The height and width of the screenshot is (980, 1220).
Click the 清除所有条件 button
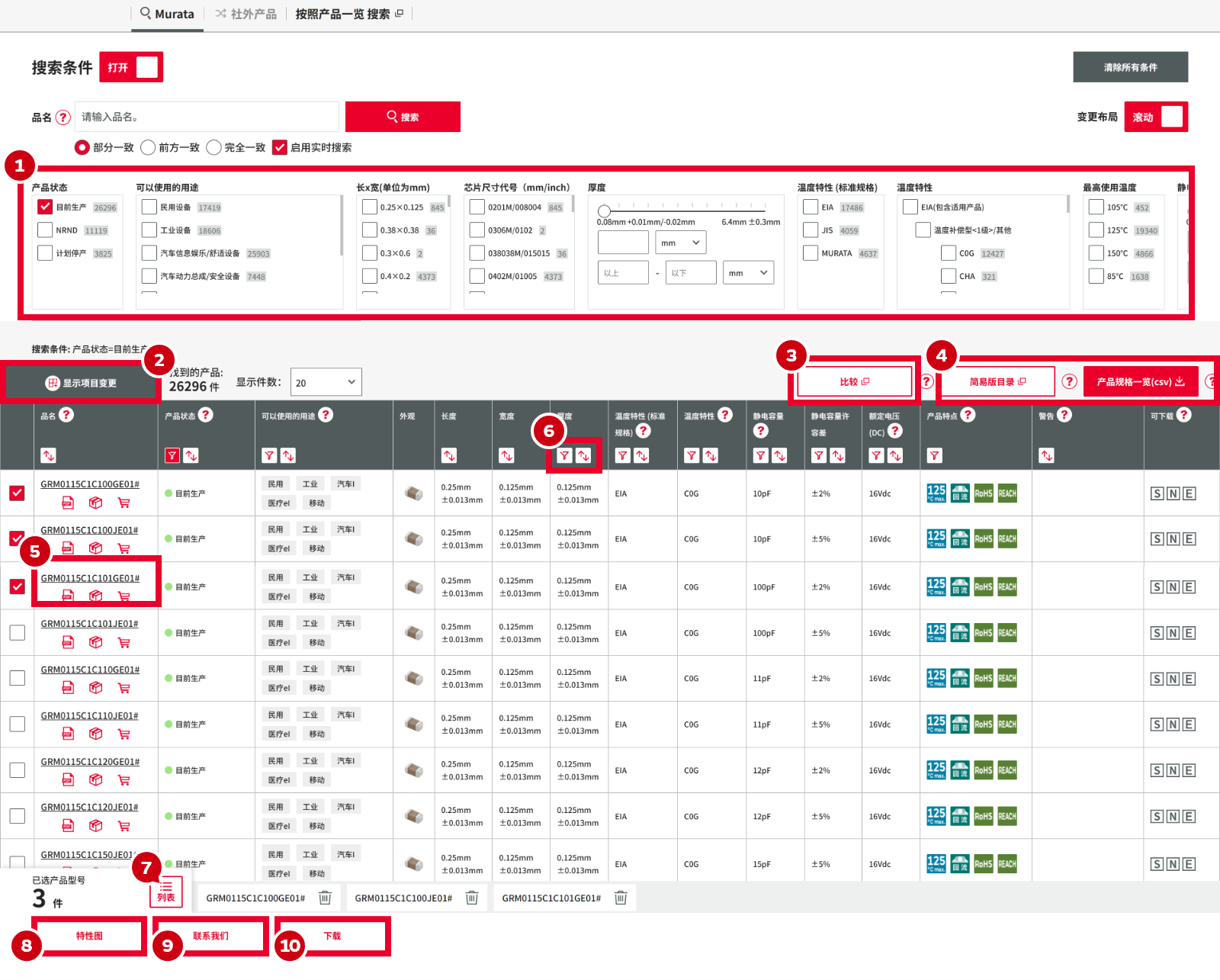coord(1130,67)
